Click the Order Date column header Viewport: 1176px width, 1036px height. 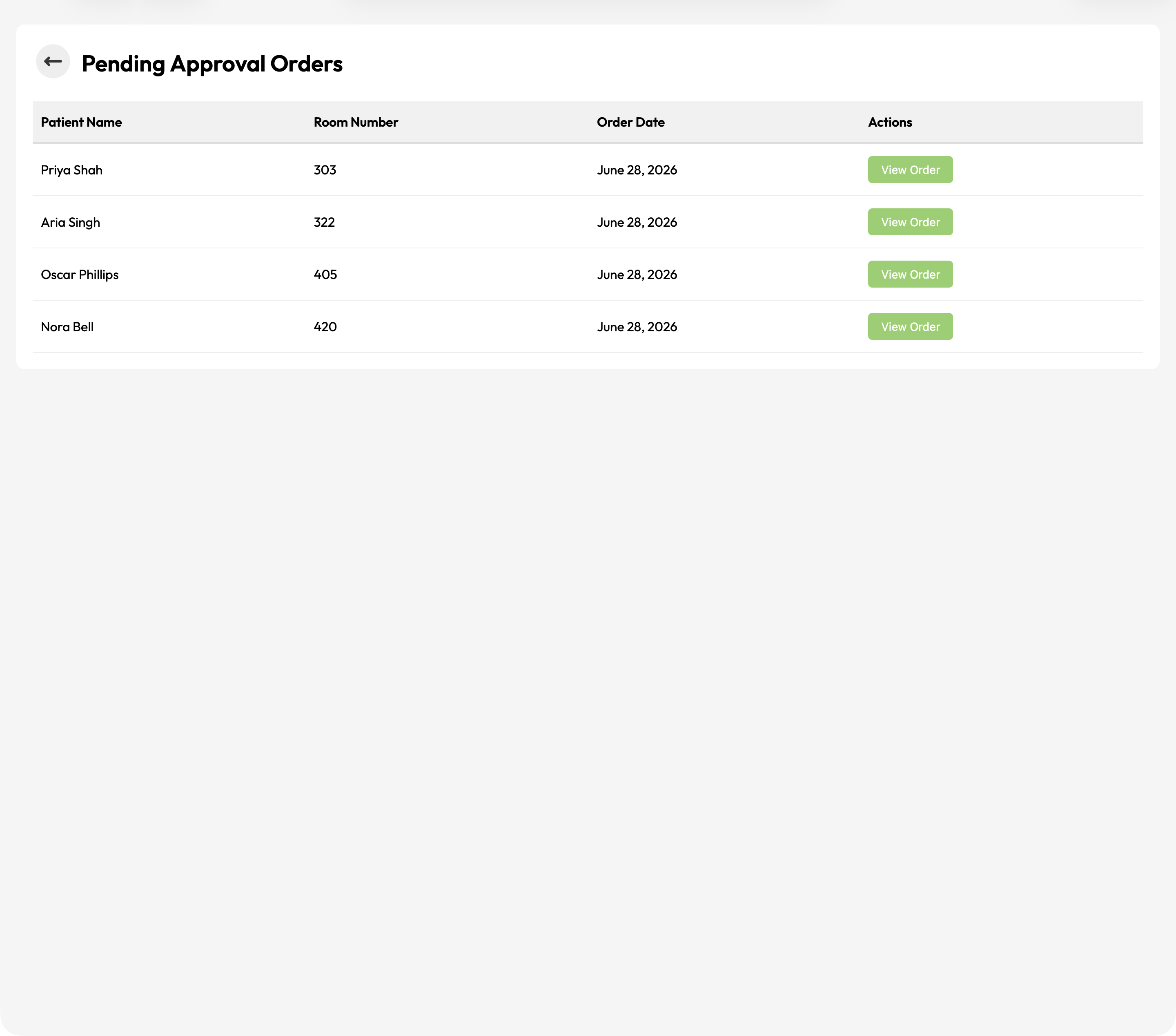pyautogui.click(x=630, y=122)
